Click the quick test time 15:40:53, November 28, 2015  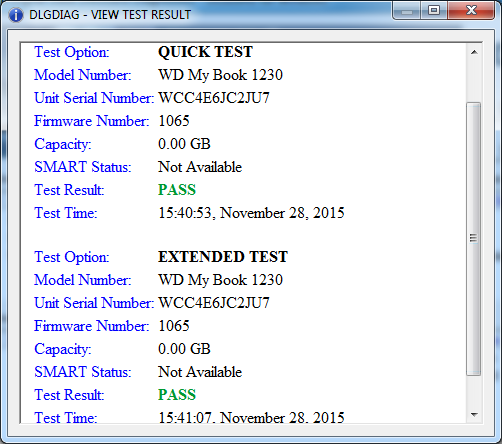coord(251,213)
